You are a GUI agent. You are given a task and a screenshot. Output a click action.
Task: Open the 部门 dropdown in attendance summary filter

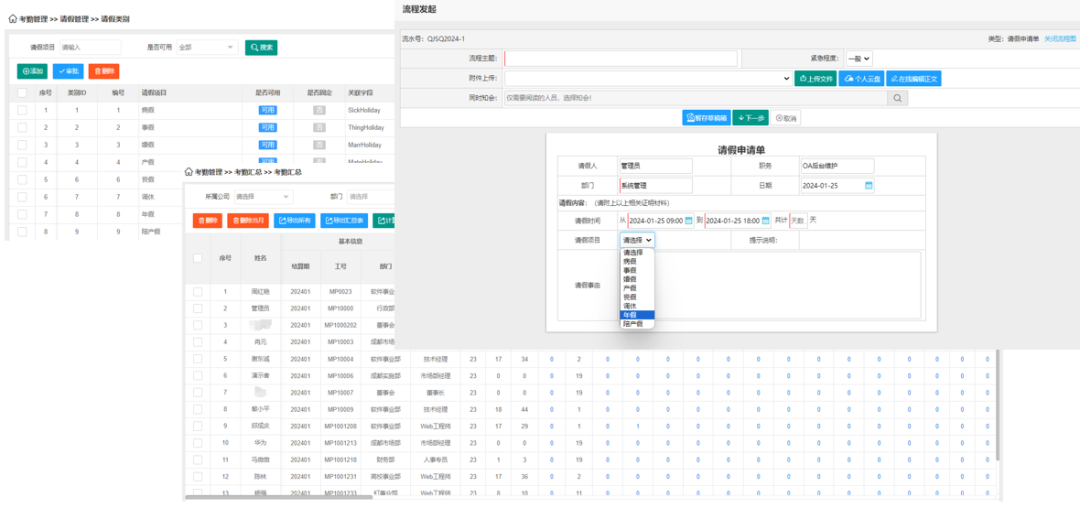coord(370,196)
